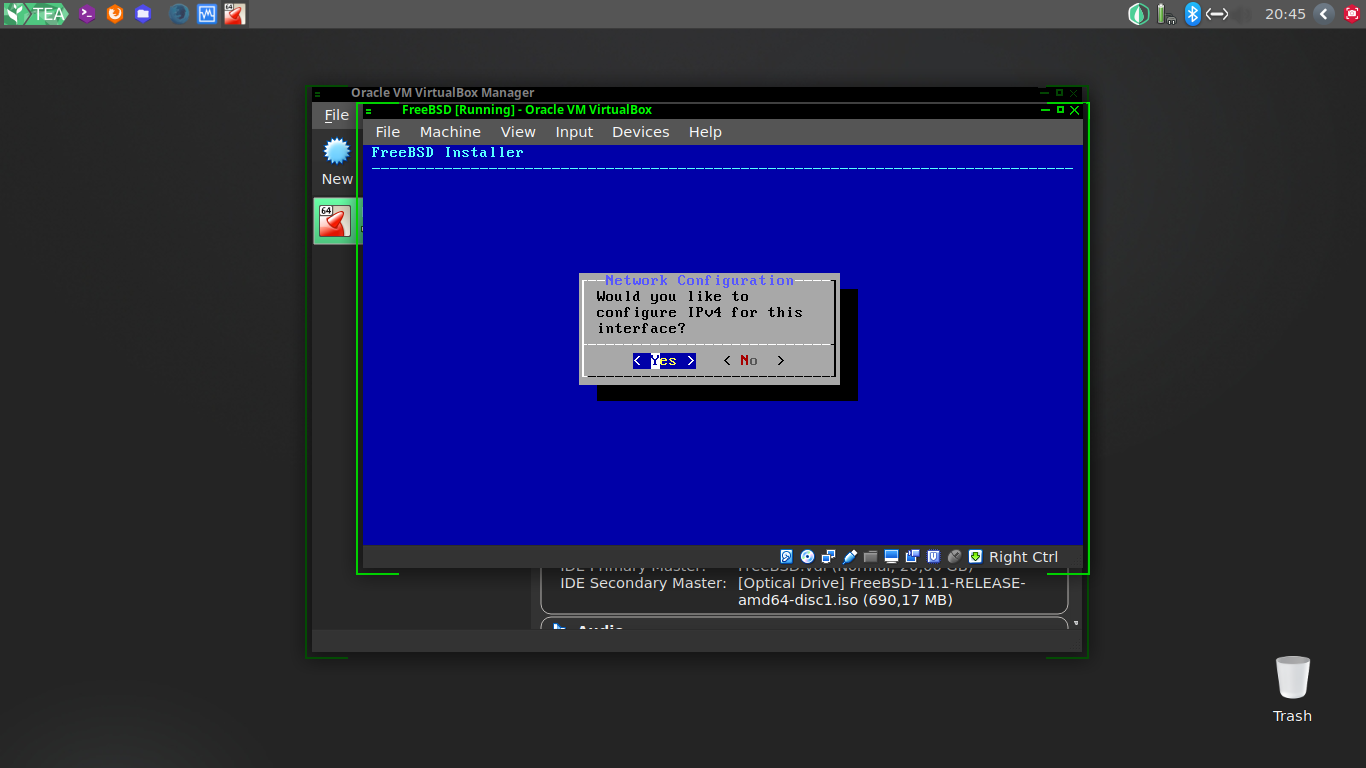Click the USB devices indicator
The height and width of the screenshot is (768, 1366).
[850, 557]
